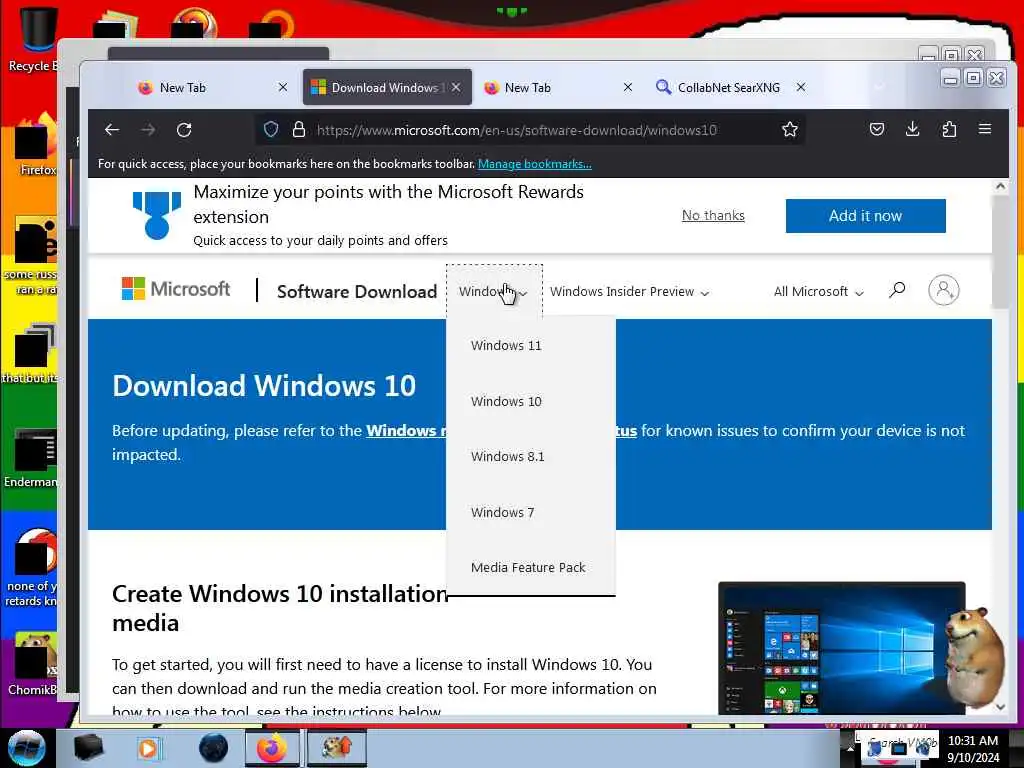Choose Windows 10 from dropdown
Image resolution: width=1024 pixels, height=768 pixels.
[x=506, y=401]
